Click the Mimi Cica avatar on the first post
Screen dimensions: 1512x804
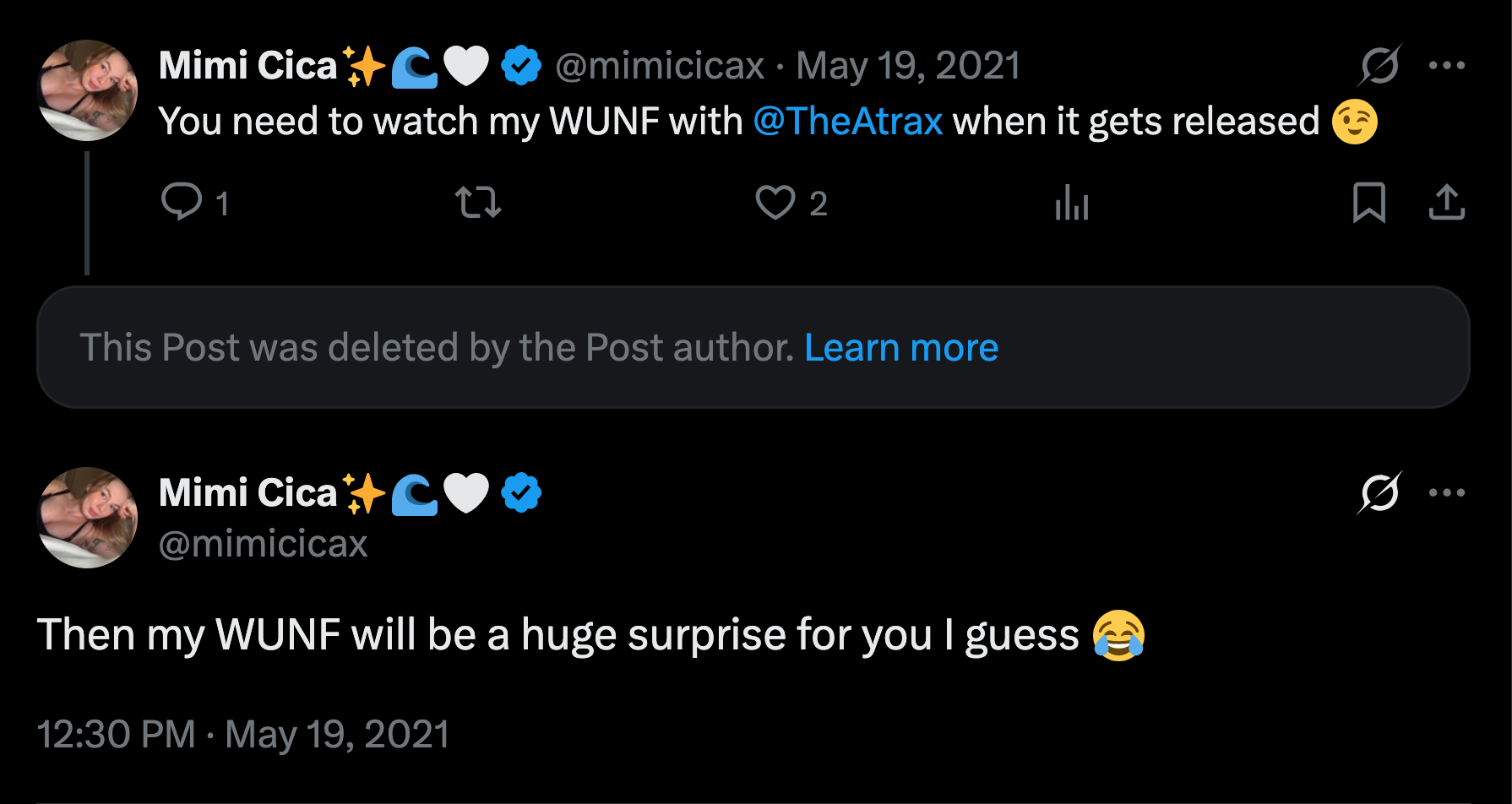click(88, 90)
